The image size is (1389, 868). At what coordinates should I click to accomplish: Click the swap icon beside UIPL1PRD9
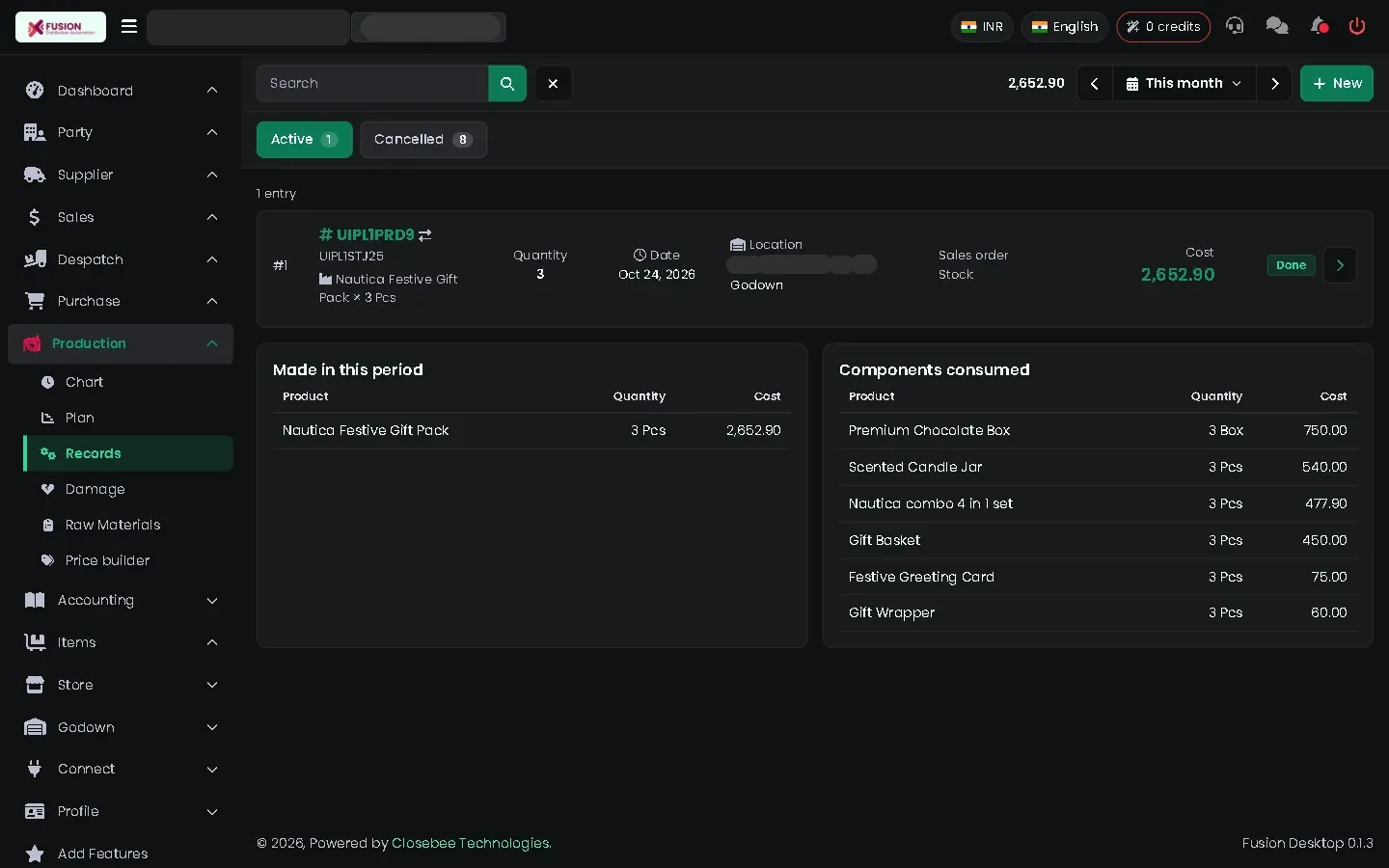[x=425, y=234]
